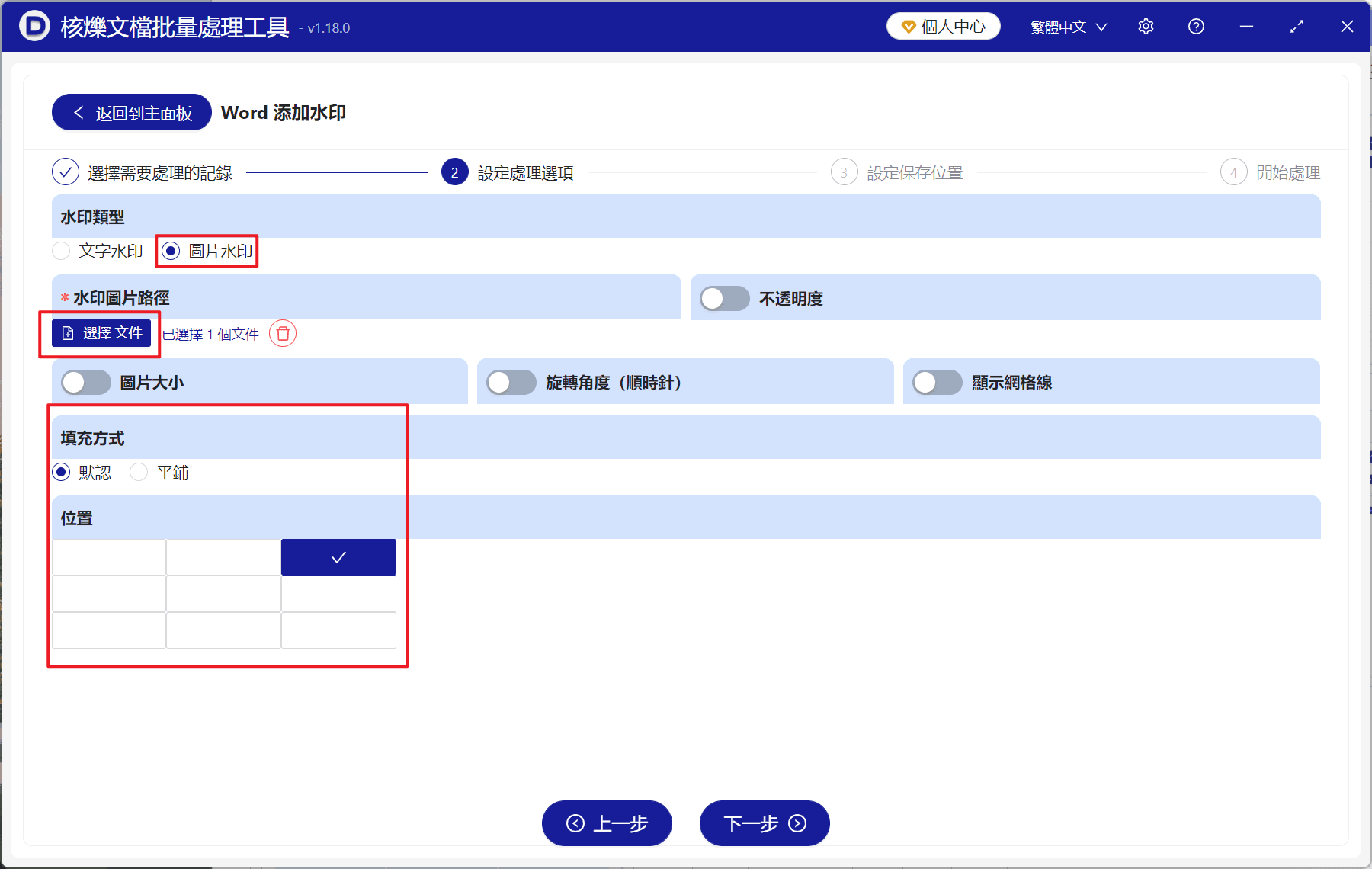Turn on the 圖片大小 image size toggle
Viewport: 1372px width, 869px height.
coord(85,382)
